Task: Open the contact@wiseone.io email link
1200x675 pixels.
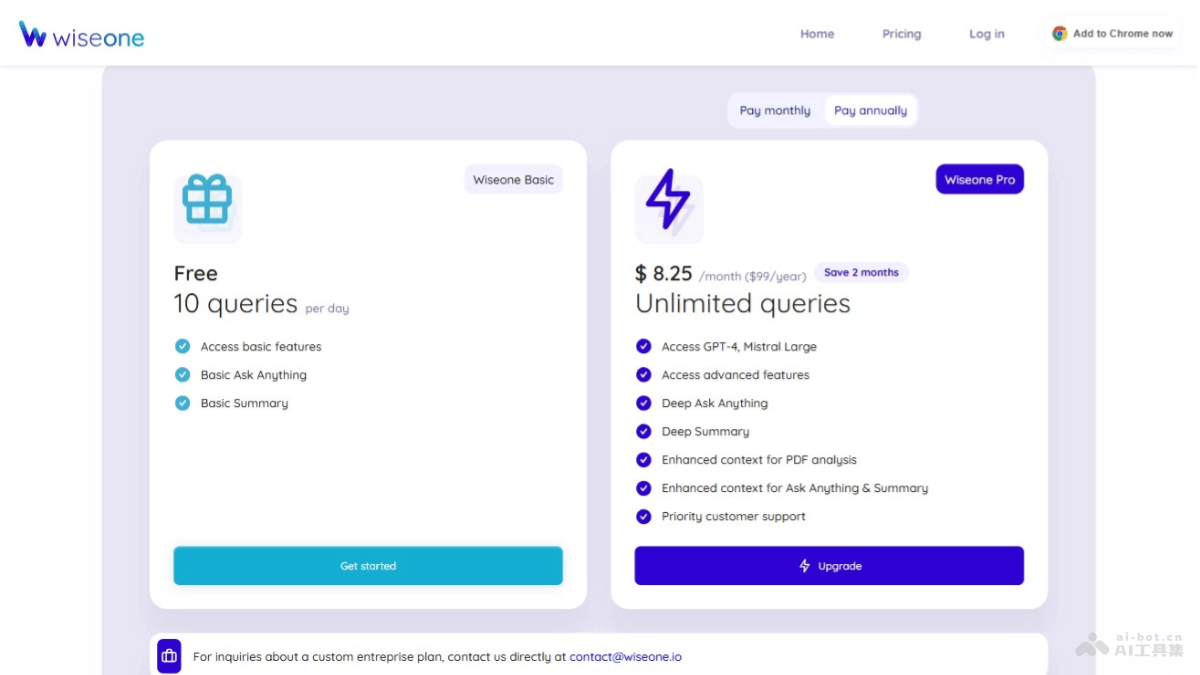Action: coord(625,657)
